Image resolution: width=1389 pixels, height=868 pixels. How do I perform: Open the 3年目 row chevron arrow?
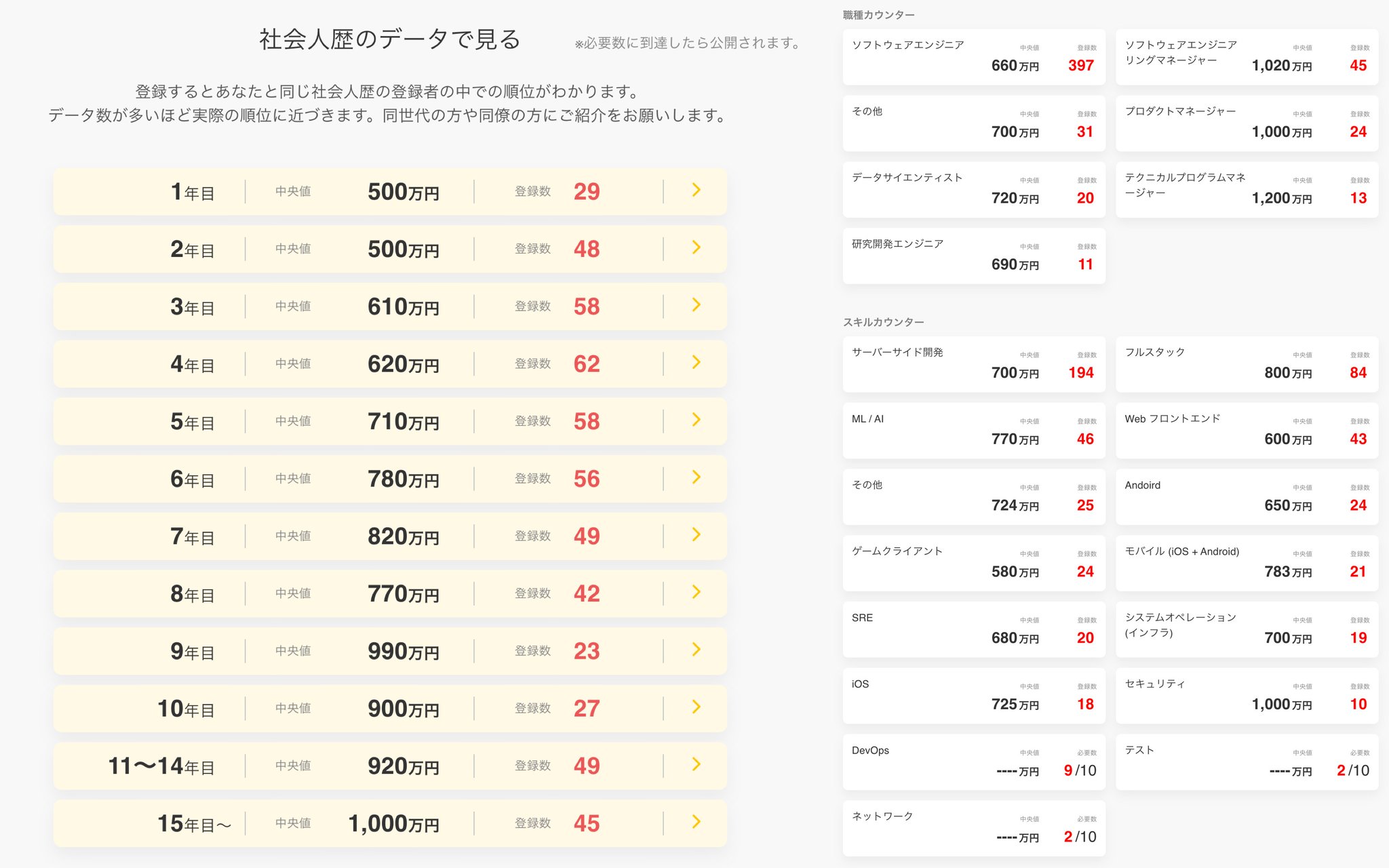696,306
